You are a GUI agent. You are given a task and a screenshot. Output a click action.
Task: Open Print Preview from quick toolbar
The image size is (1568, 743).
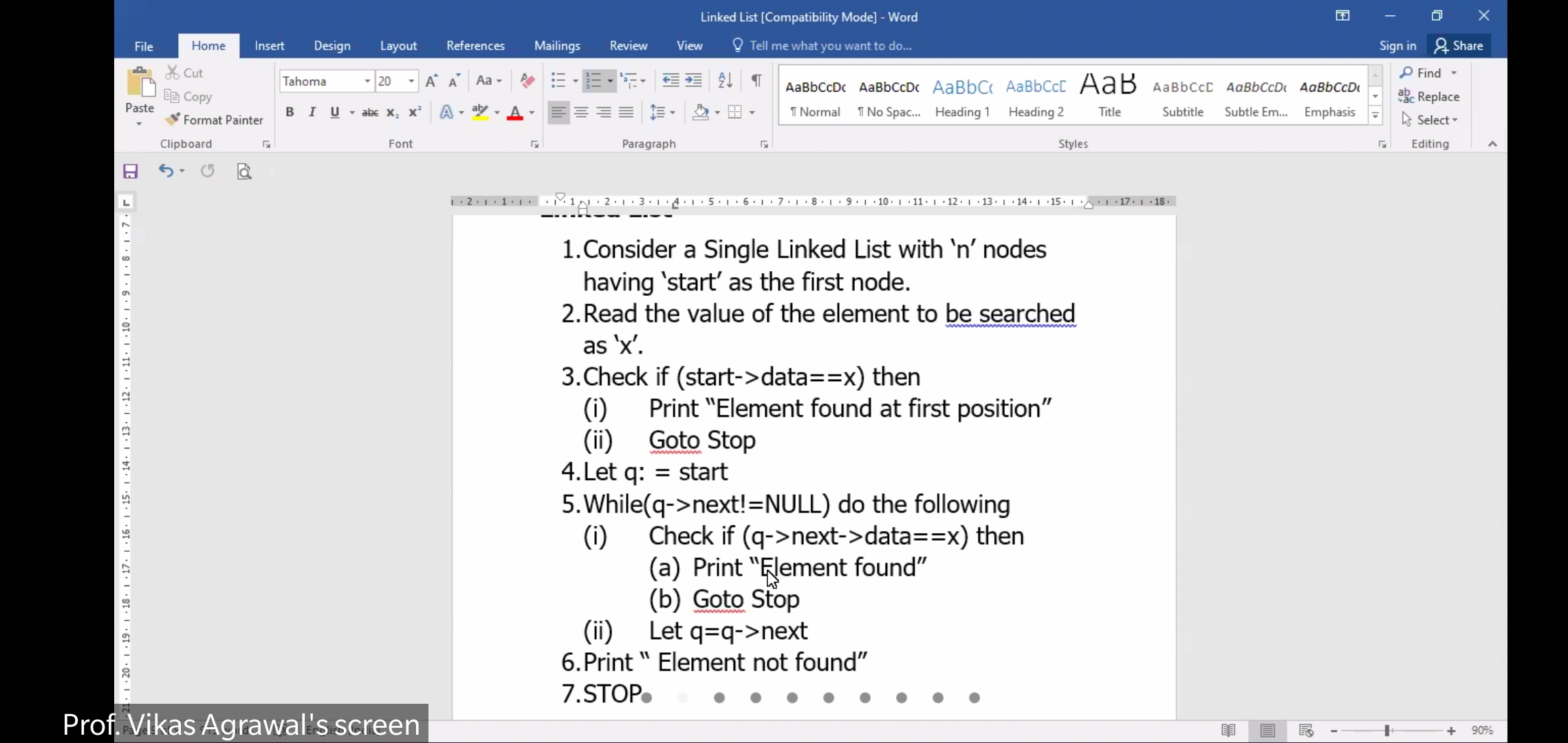[x=244, y=171]
